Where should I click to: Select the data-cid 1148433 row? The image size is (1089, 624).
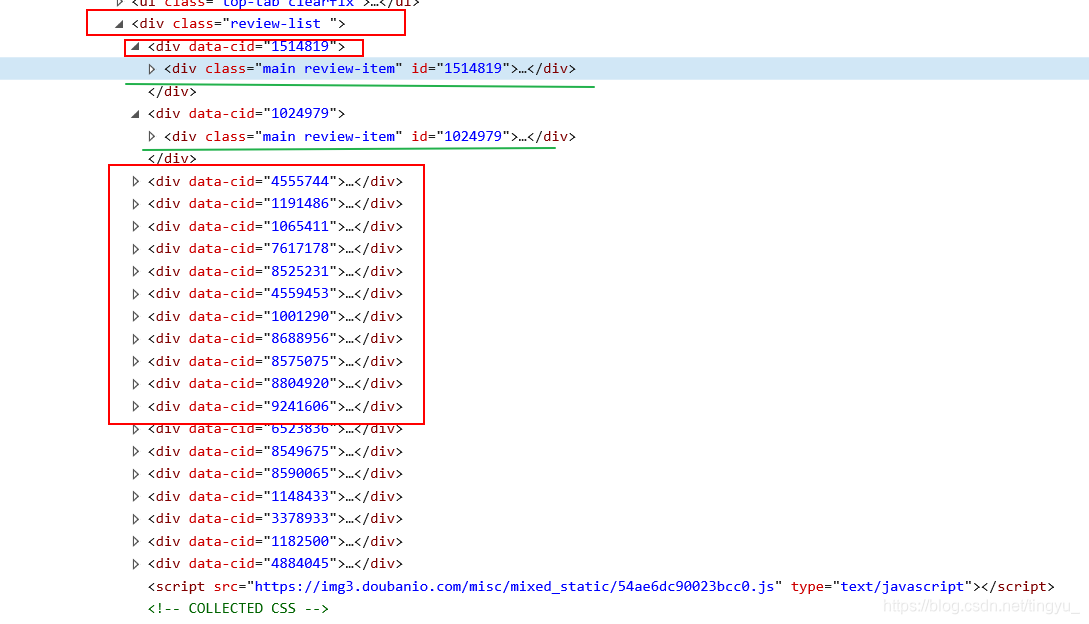tap(275, 496)
